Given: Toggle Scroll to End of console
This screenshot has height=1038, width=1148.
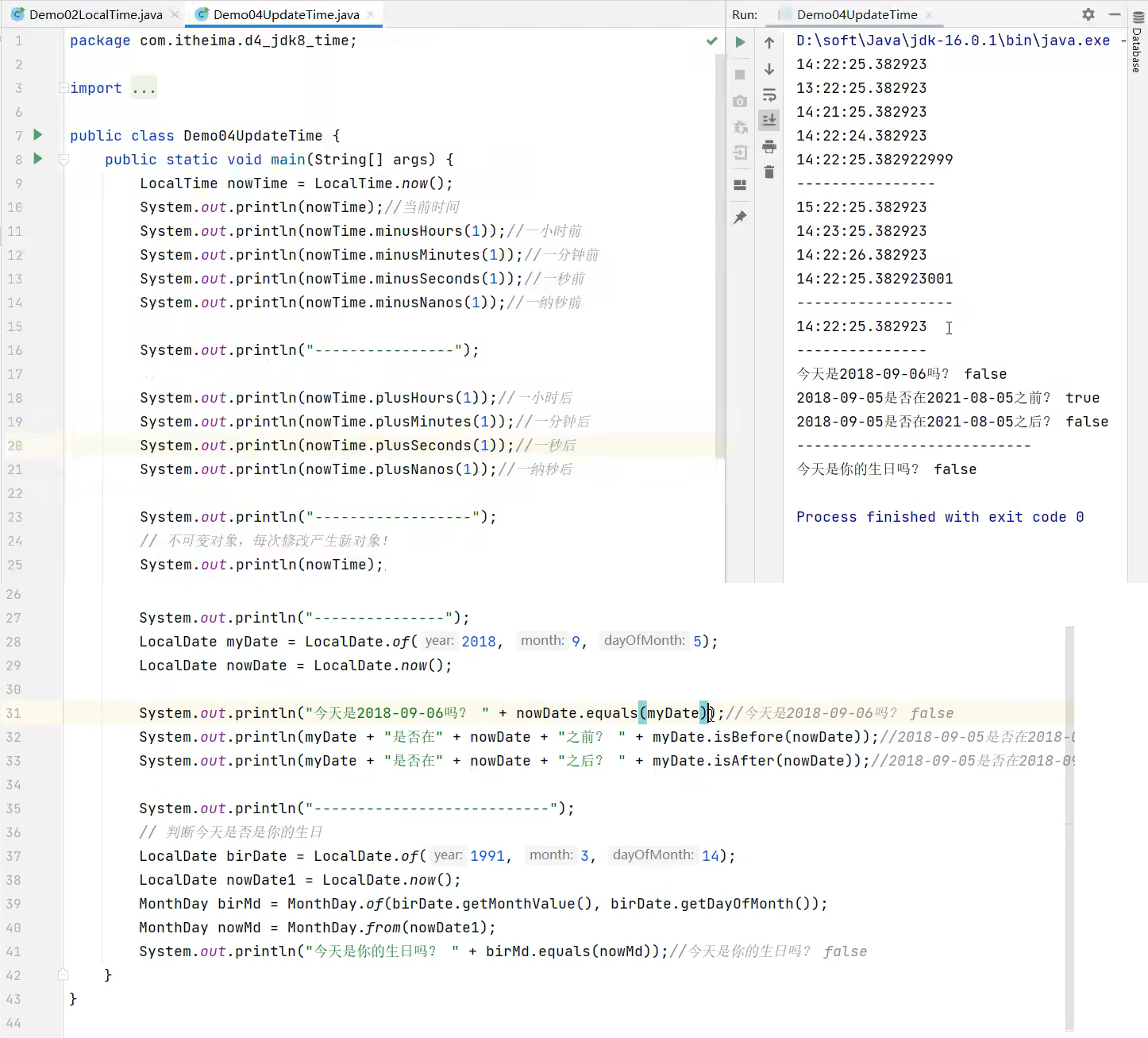Looking at the screenshot, I should click(769, 120).
